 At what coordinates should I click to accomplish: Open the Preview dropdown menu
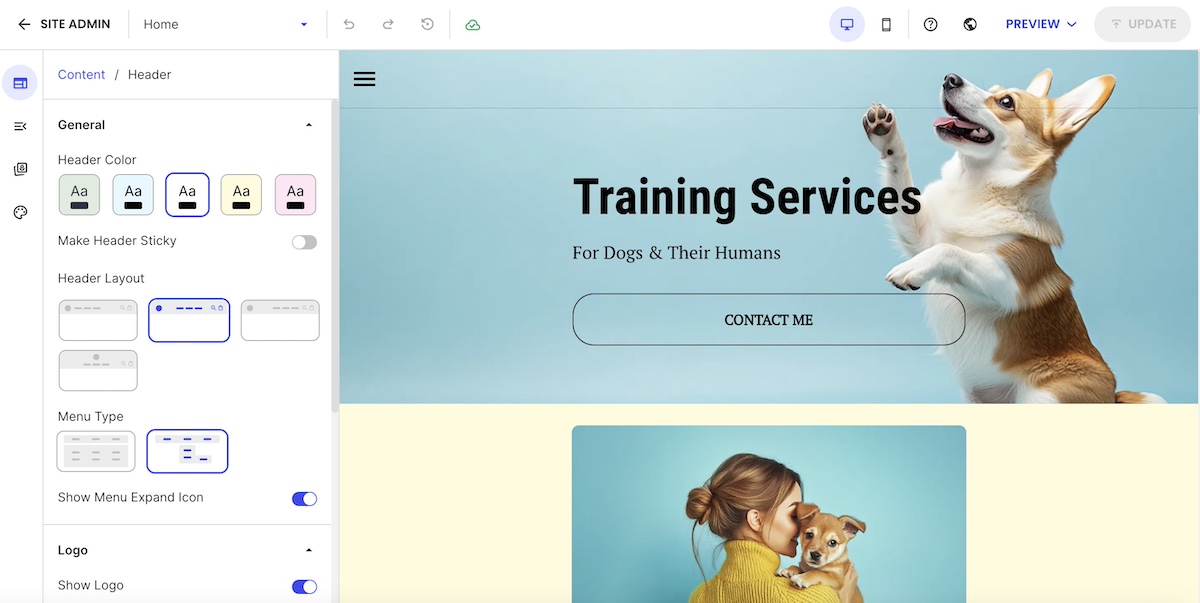point(1041,24)
